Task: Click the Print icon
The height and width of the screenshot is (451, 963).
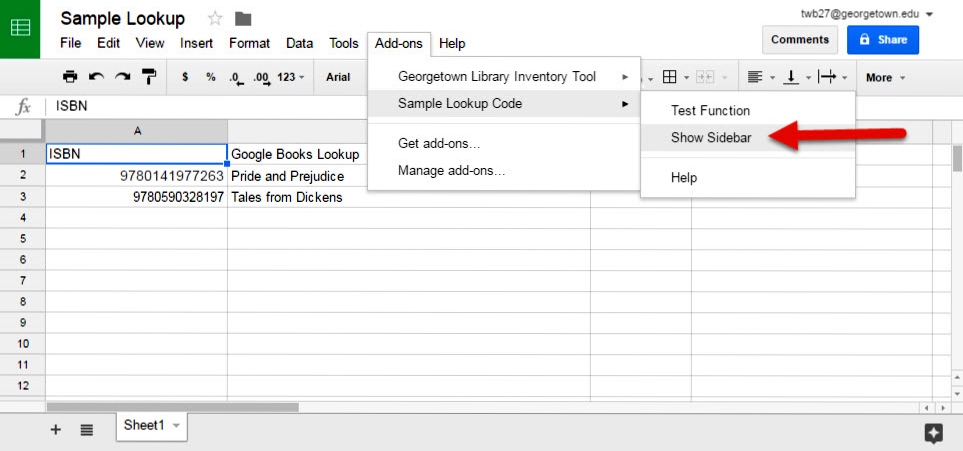Action: click(x=70, y=77)
